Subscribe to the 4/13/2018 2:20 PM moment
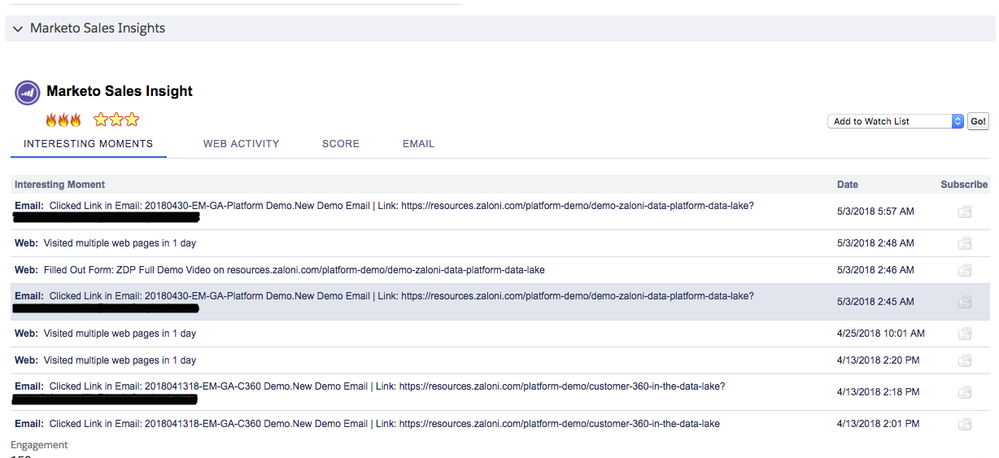Viewport: 999px width, 458px height. click(965, 361)
